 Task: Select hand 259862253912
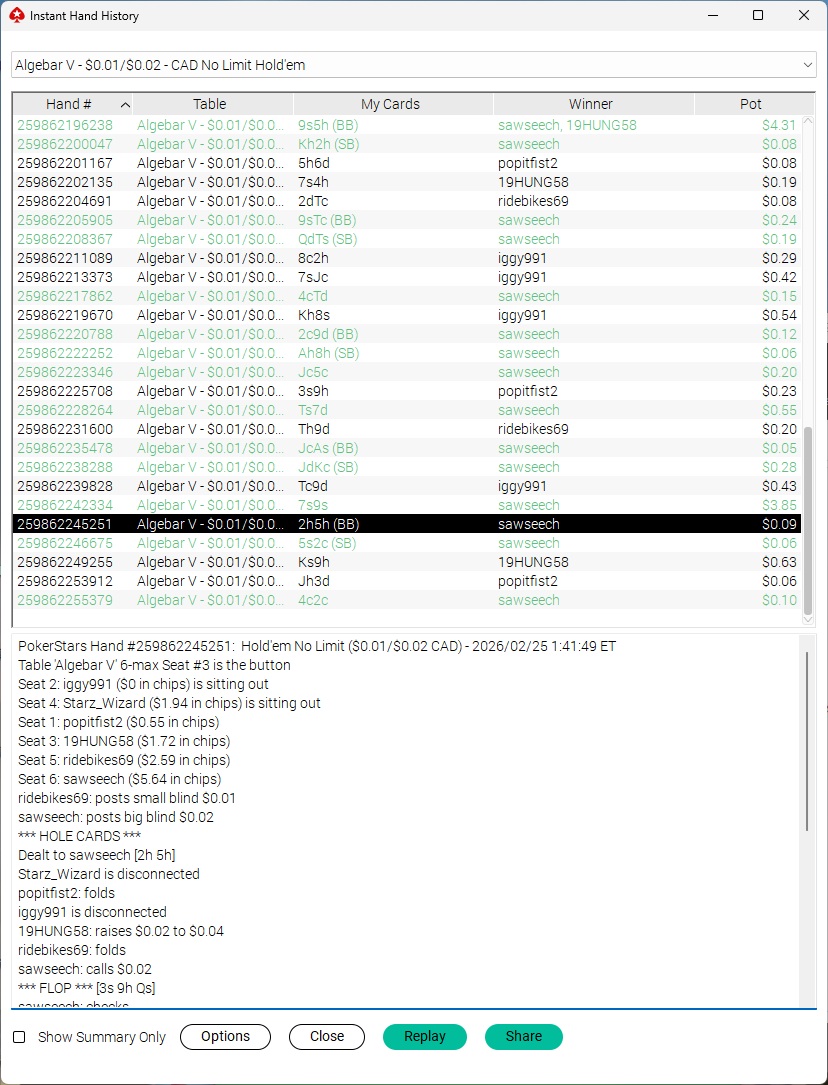[x=407, y=581]
